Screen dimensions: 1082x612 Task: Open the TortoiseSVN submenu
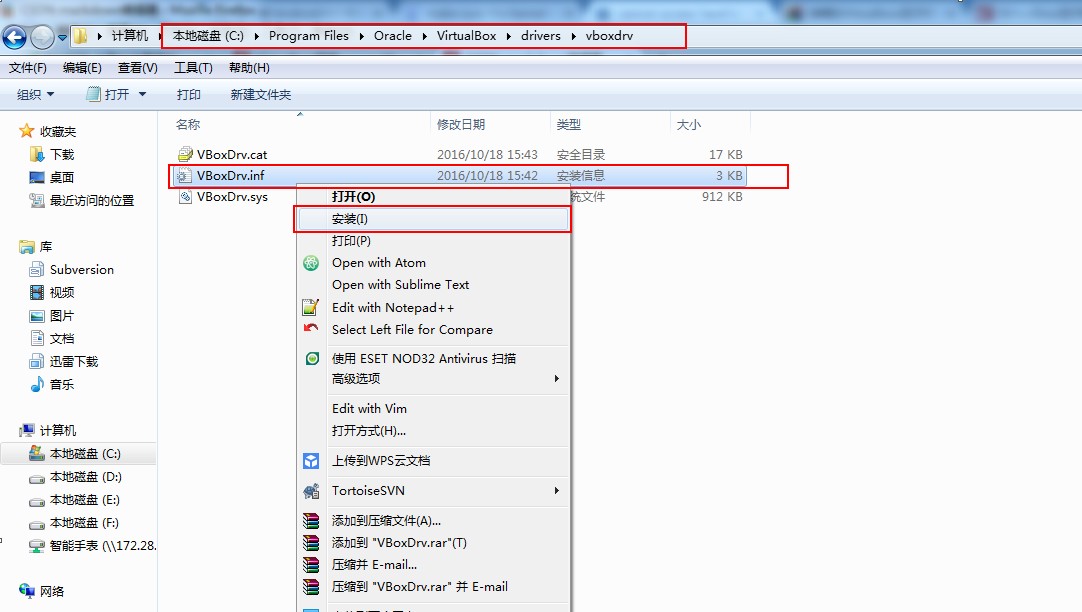433,491
